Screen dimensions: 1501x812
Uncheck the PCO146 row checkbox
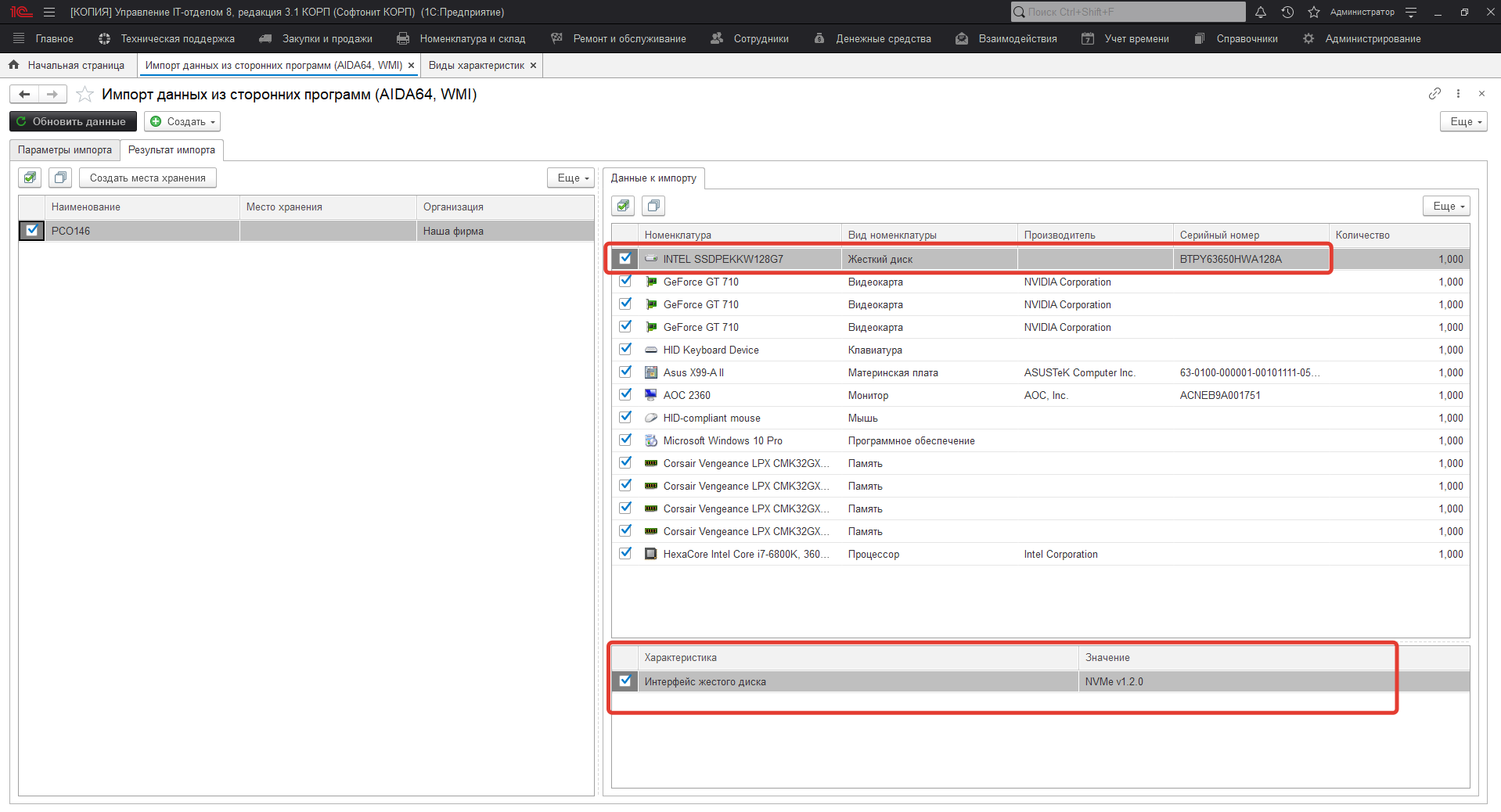32,231
